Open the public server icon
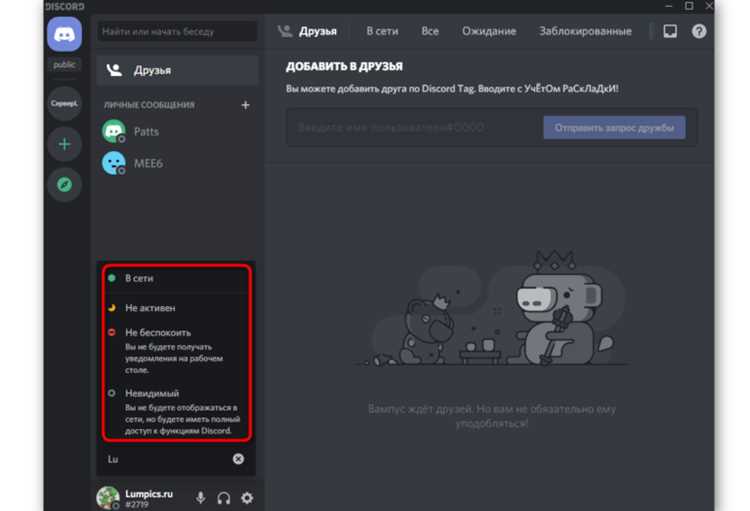 tap(65, 65)
